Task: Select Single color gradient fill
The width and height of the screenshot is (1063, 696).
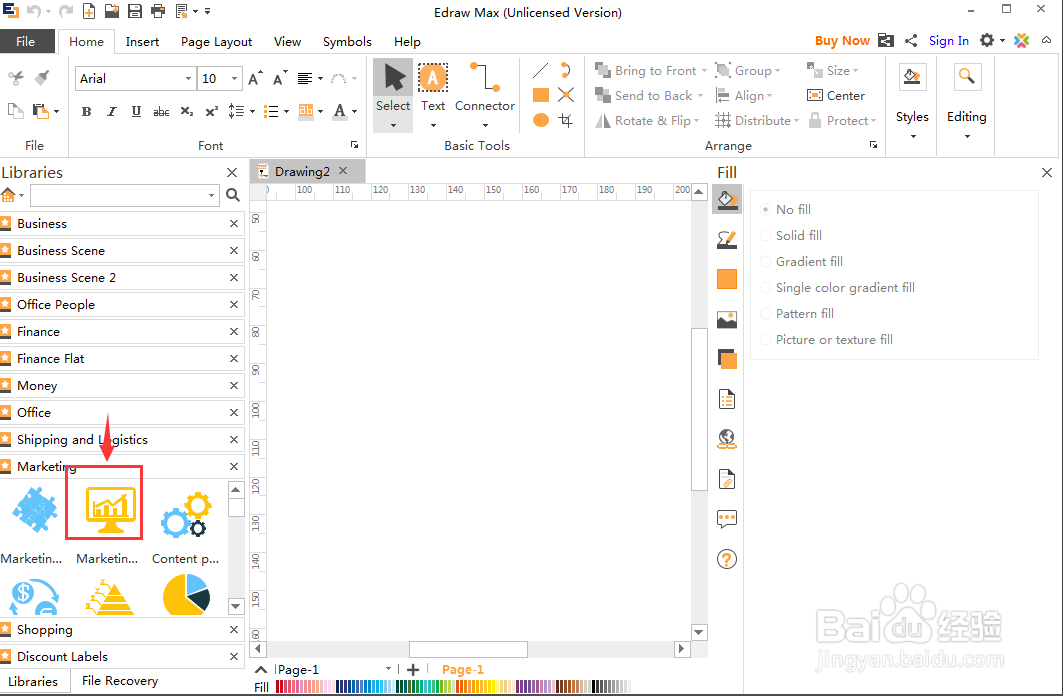Action: tap(837, 287)
